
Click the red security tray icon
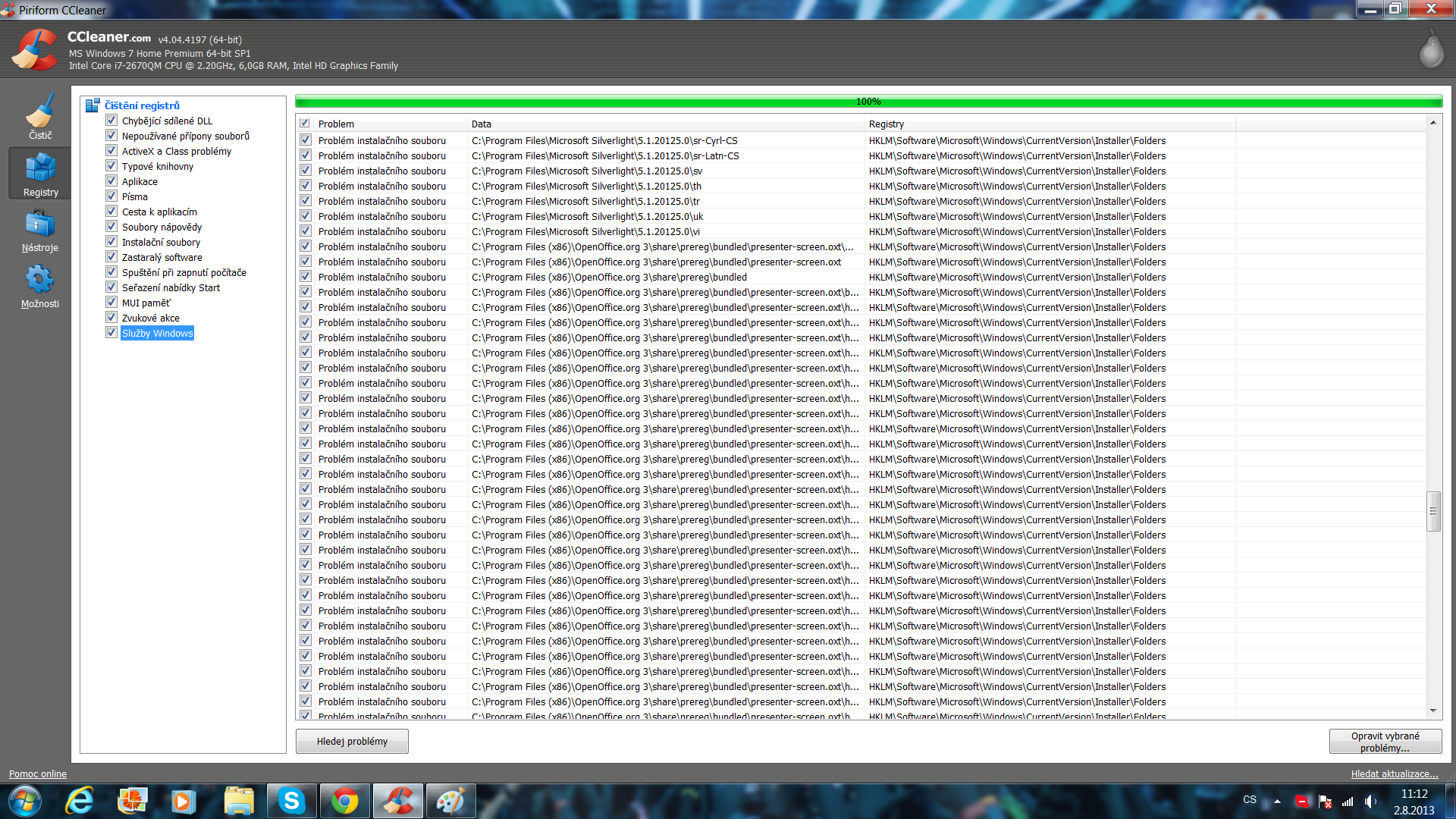click(1302, 801)
